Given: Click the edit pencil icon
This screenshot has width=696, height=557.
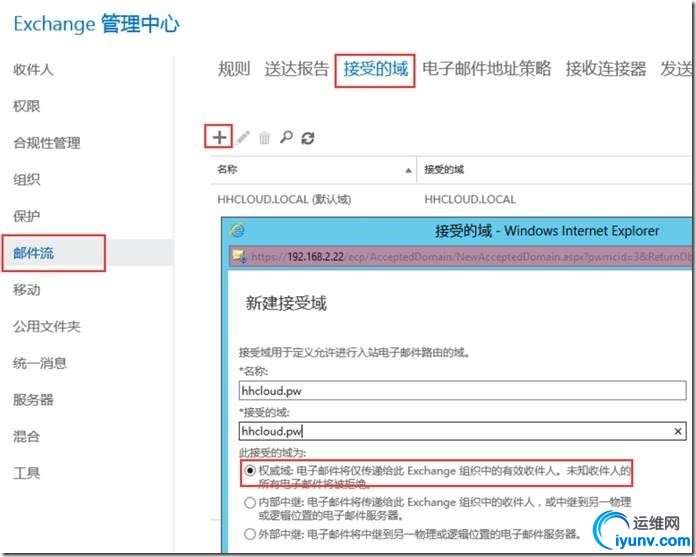Looking at the screenshot, I should pyautogui.click(x=243, y=138).
